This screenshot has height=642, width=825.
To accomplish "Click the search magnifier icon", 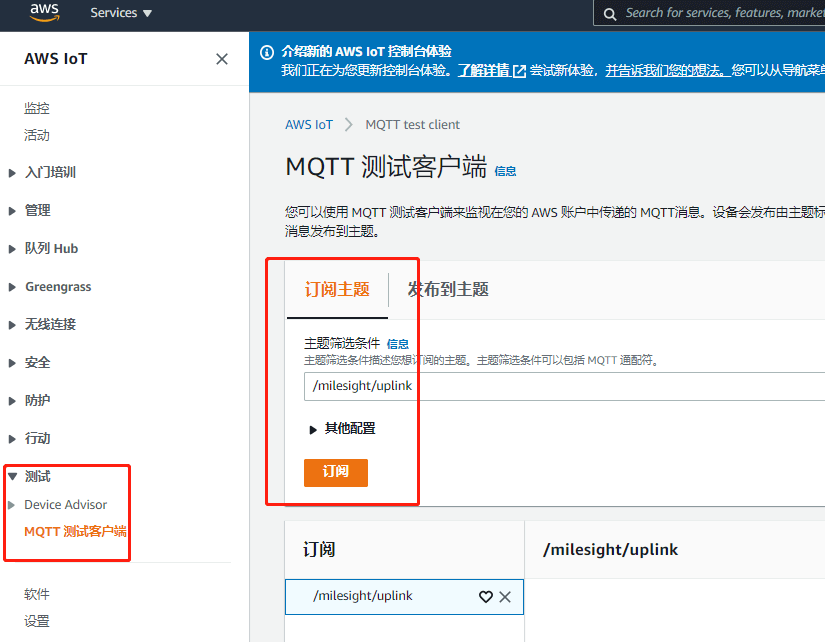I will point(609,14).
